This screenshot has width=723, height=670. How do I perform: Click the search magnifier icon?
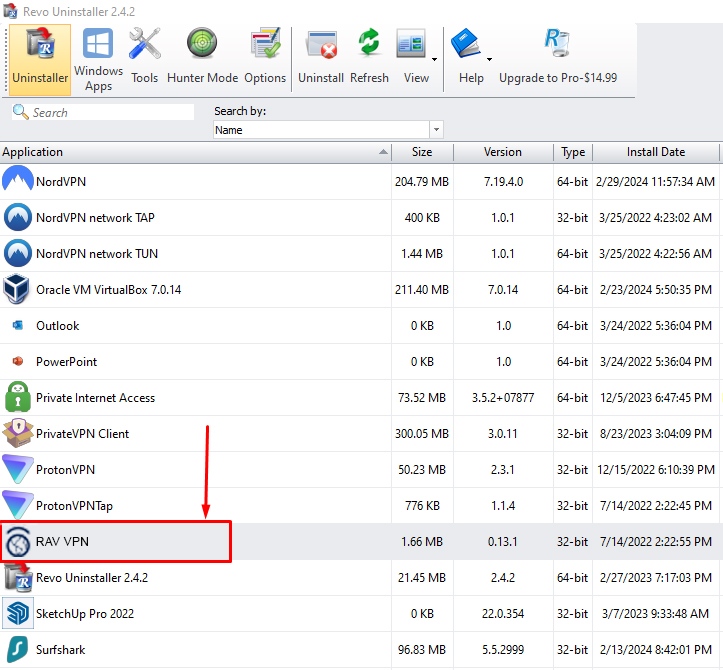tap(20, 112)
